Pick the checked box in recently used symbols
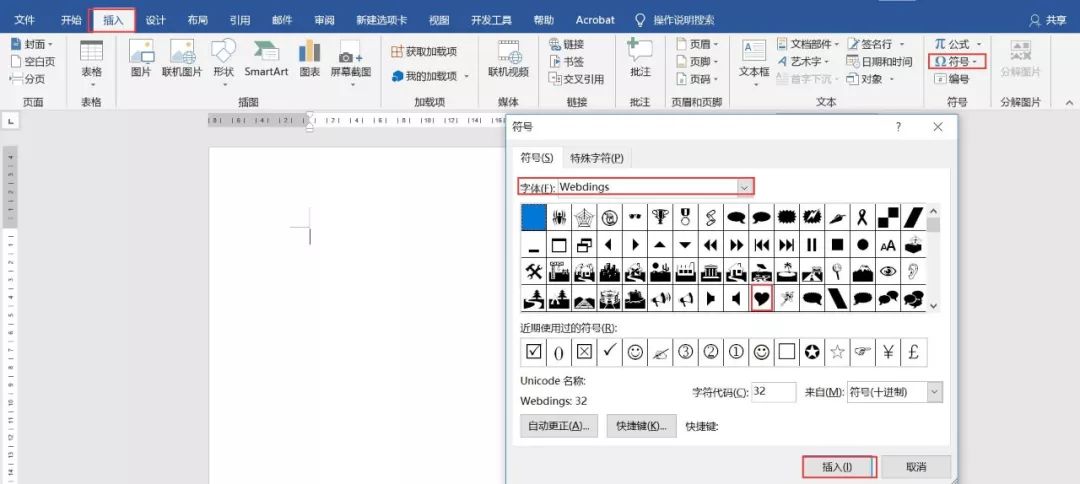This screenshot has width=1080, height=484. coord(534,351)
